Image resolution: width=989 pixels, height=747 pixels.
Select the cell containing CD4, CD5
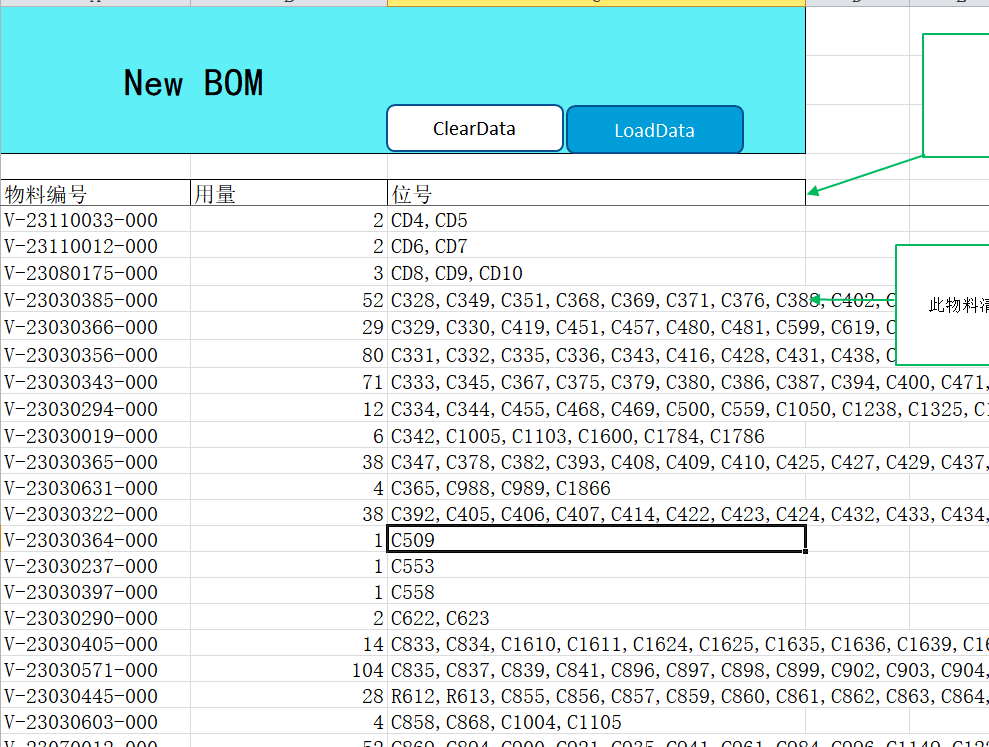[x=597, y=220]
